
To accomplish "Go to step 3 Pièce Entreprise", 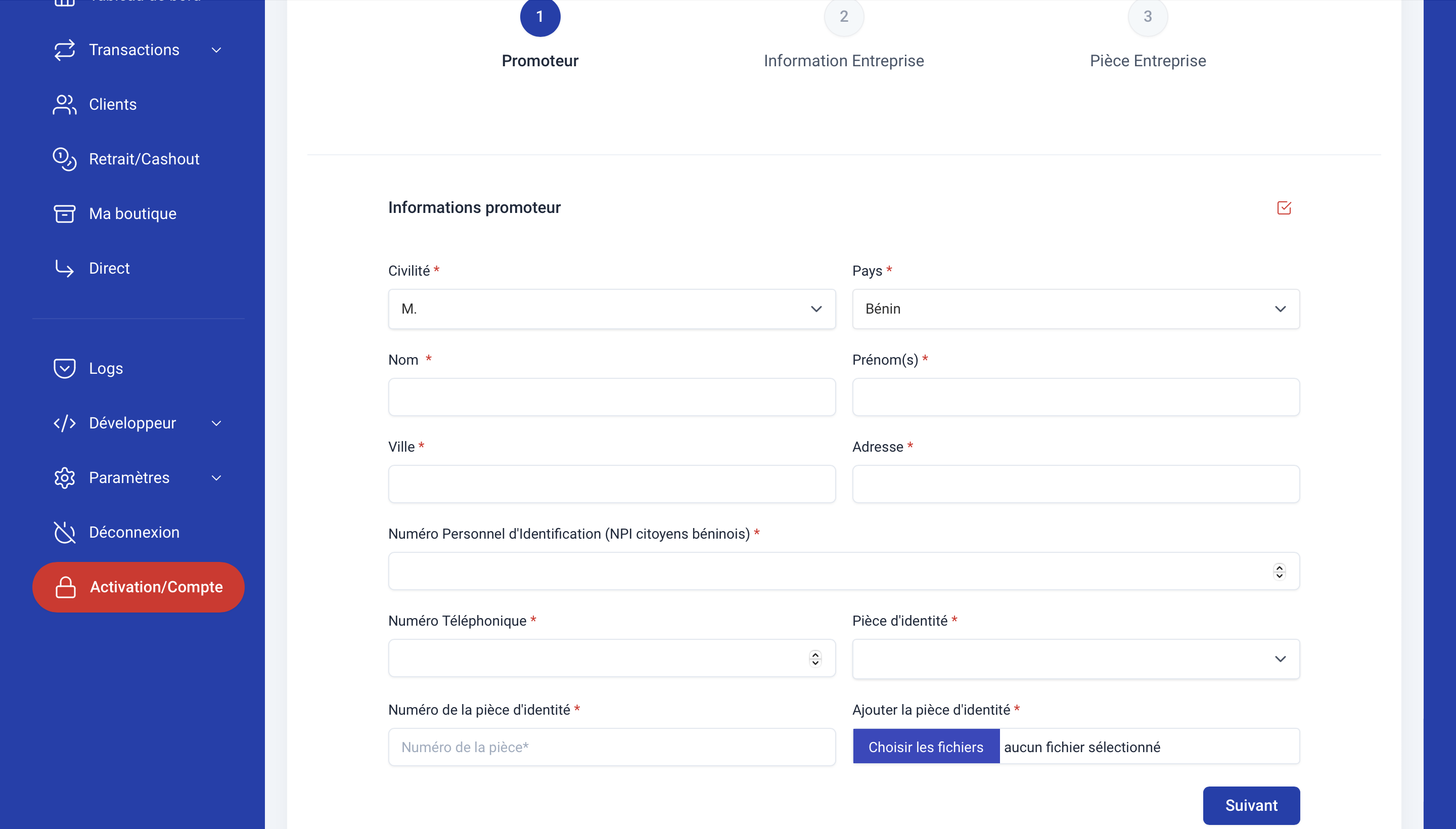I will (x=1148, y=17).
